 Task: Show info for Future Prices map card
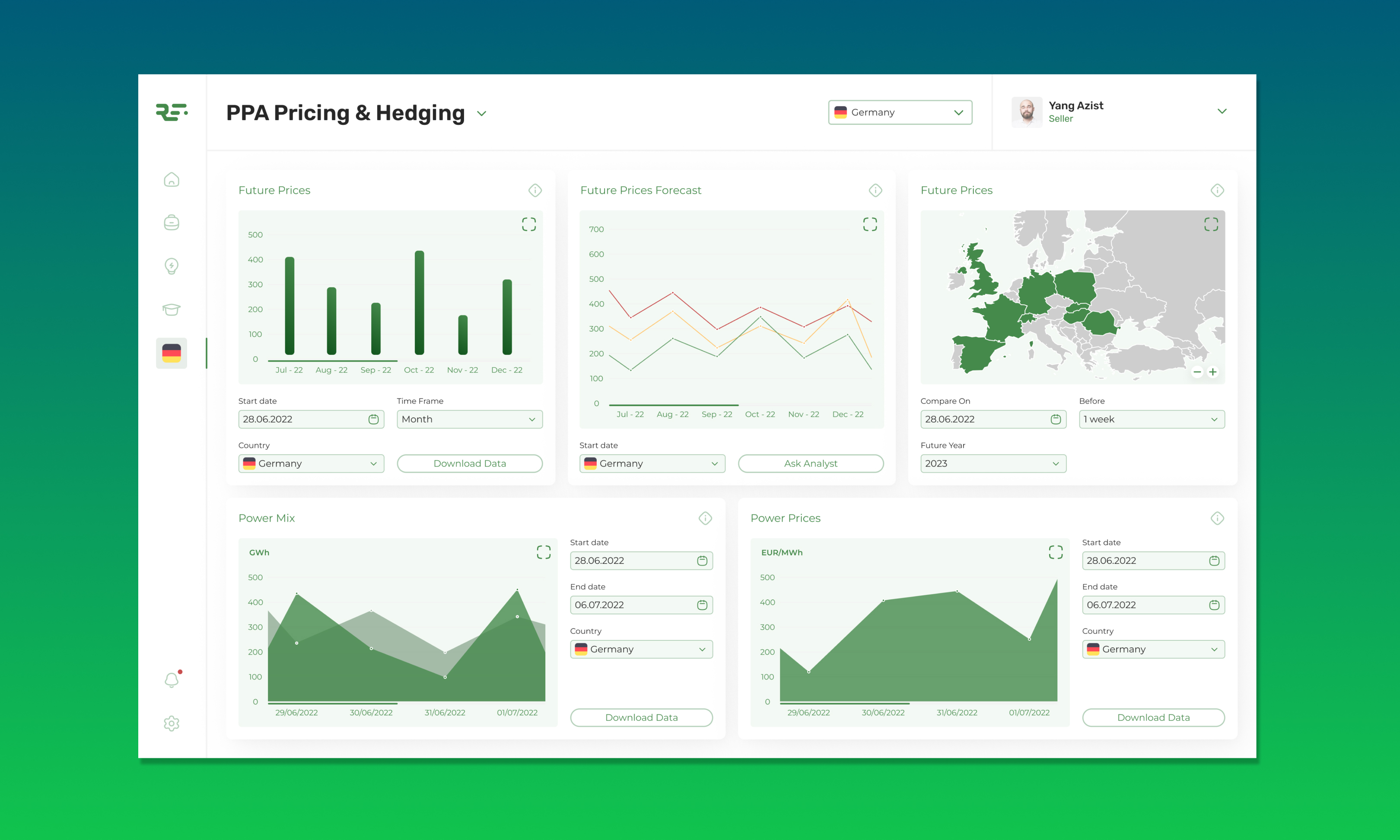pyautogui.click(x=1217, y=190)
